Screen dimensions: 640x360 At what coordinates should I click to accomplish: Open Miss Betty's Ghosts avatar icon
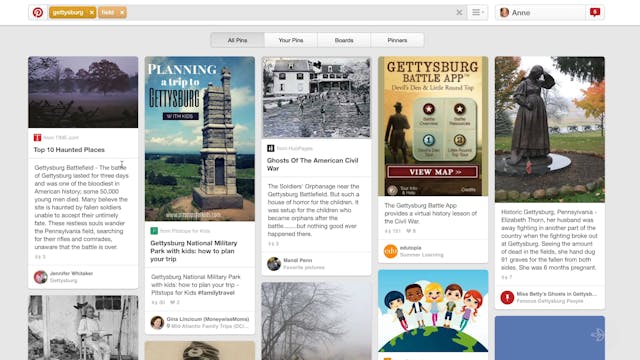[x=507, y=297]
